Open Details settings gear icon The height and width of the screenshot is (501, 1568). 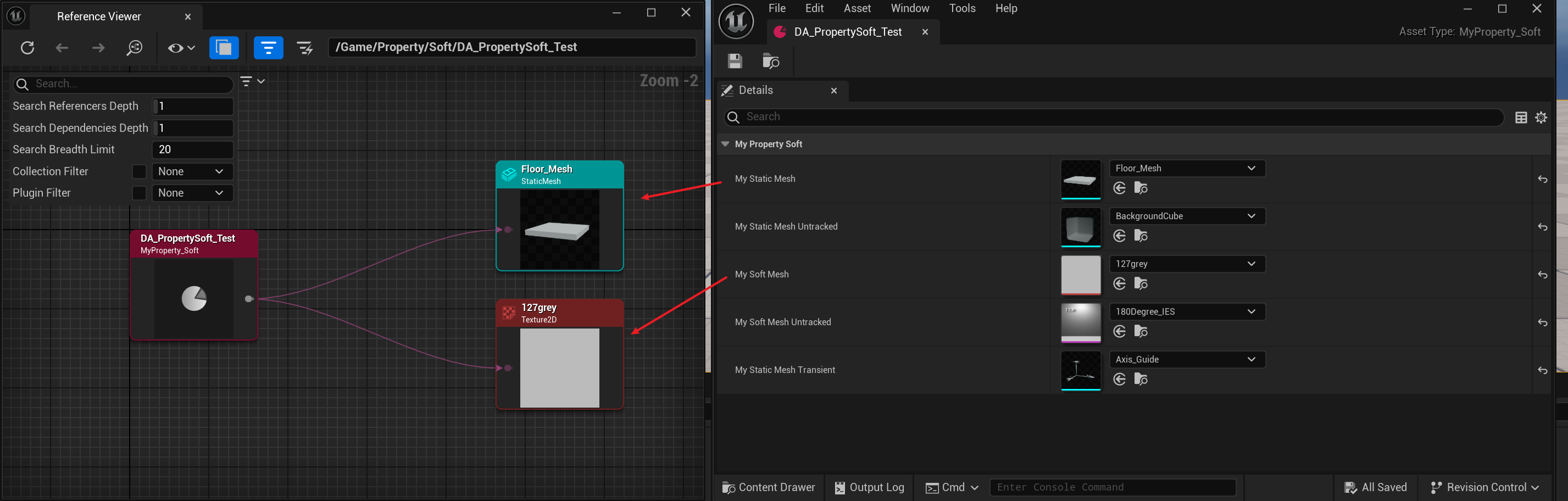point(1541,118)
